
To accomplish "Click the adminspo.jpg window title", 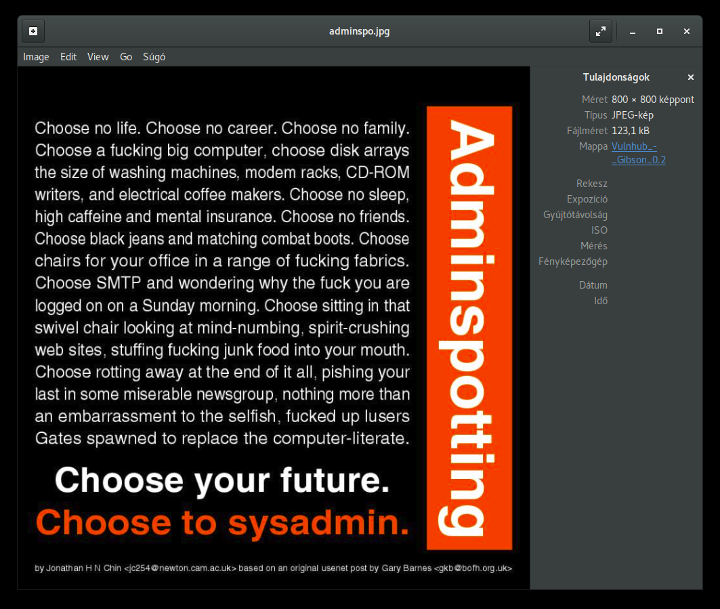I will [x=360, y=31].
